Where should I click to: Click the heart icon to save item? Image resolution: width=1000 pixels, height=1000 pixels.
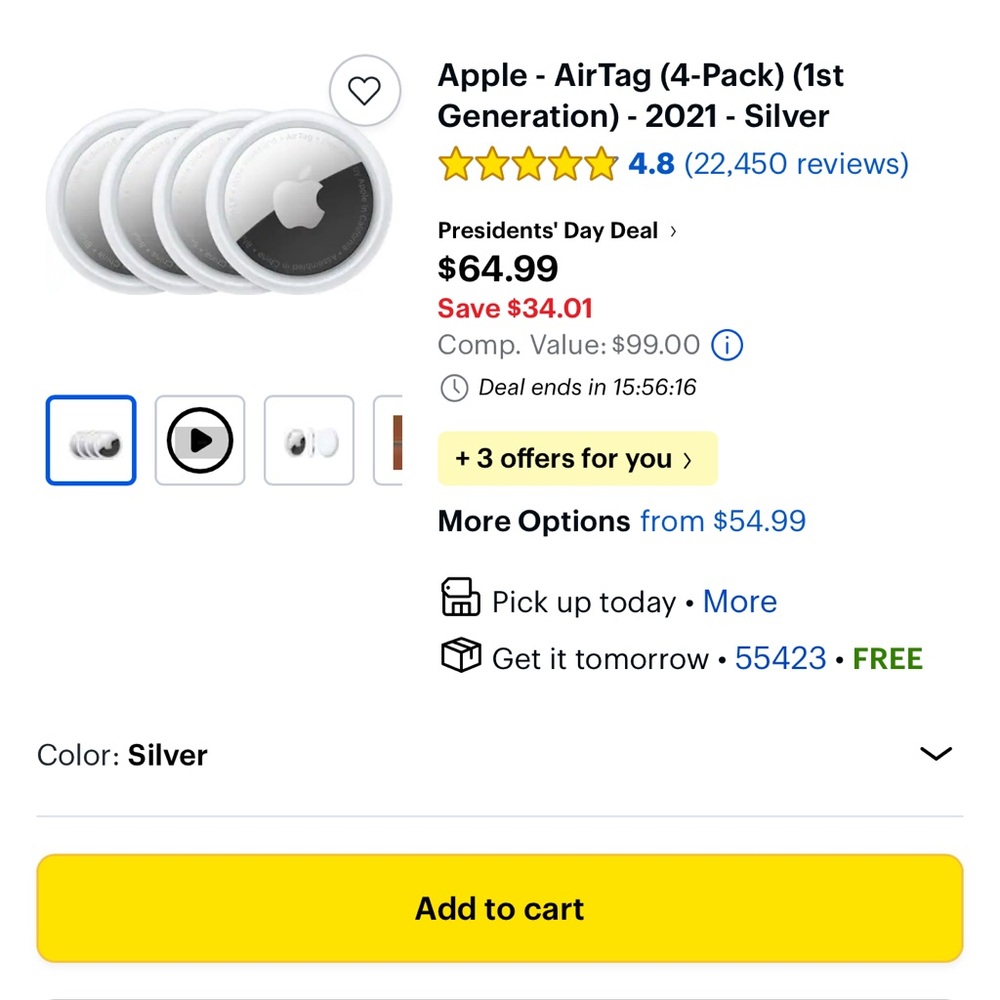(x=365, y=89)
